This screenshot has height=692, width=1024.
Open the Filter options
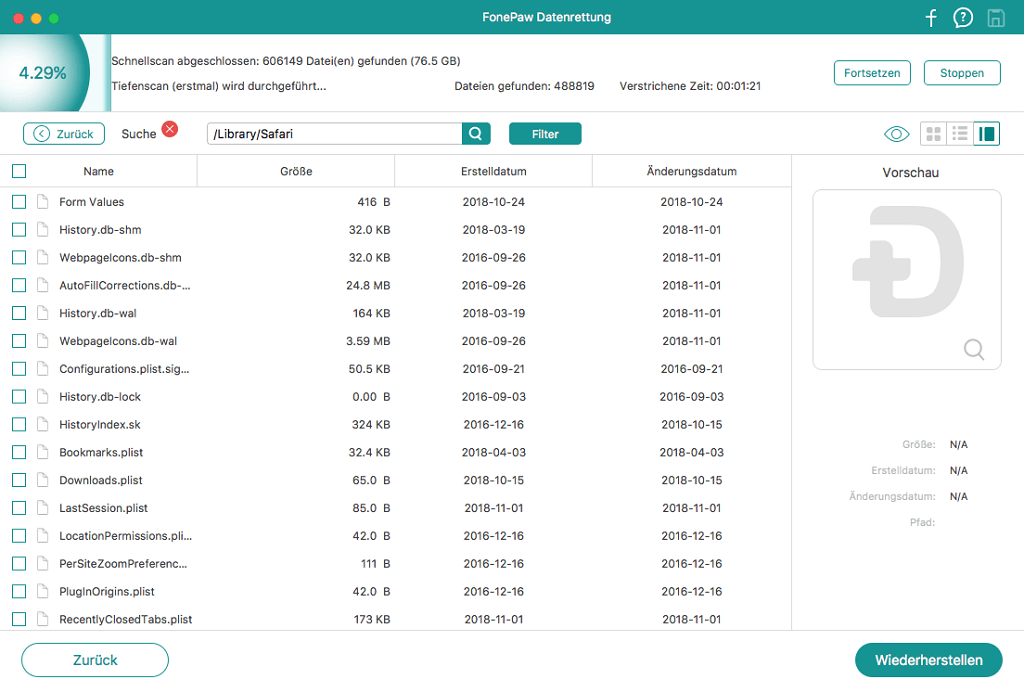[x=545, y=134]
